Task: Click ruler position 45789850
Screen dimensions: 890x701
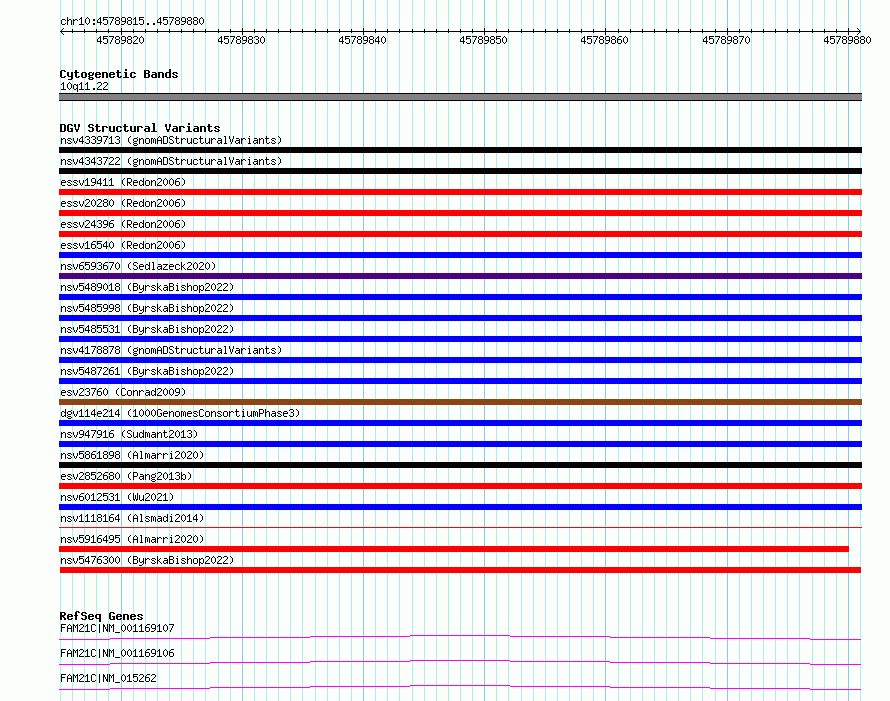Action: tap(483, 40)
